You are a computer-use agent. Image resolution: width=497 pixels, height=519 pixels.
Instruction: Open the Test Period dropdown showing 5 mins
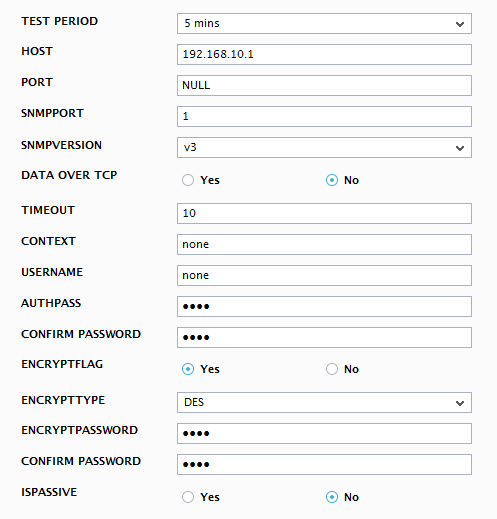coord(324,23)
